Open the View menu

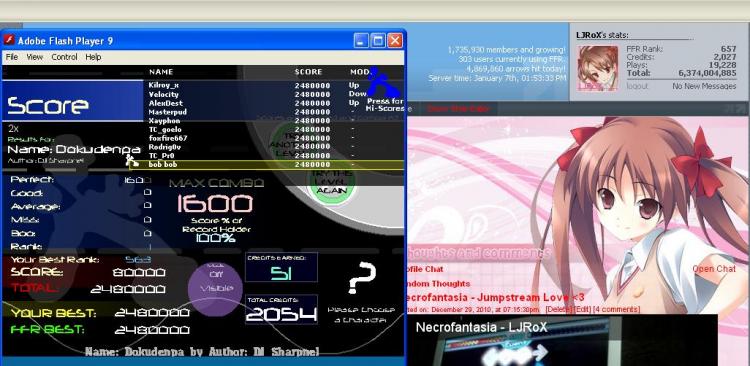(34, 57)
